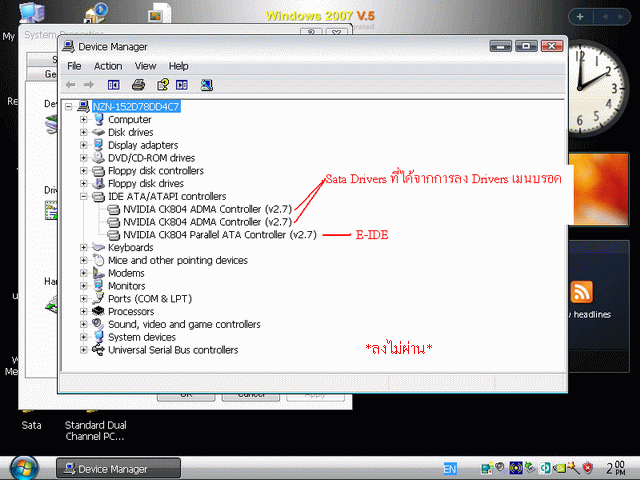
Task: Collapse the NZN-152D78DD4C7 root node
Action: click(69, 107)
